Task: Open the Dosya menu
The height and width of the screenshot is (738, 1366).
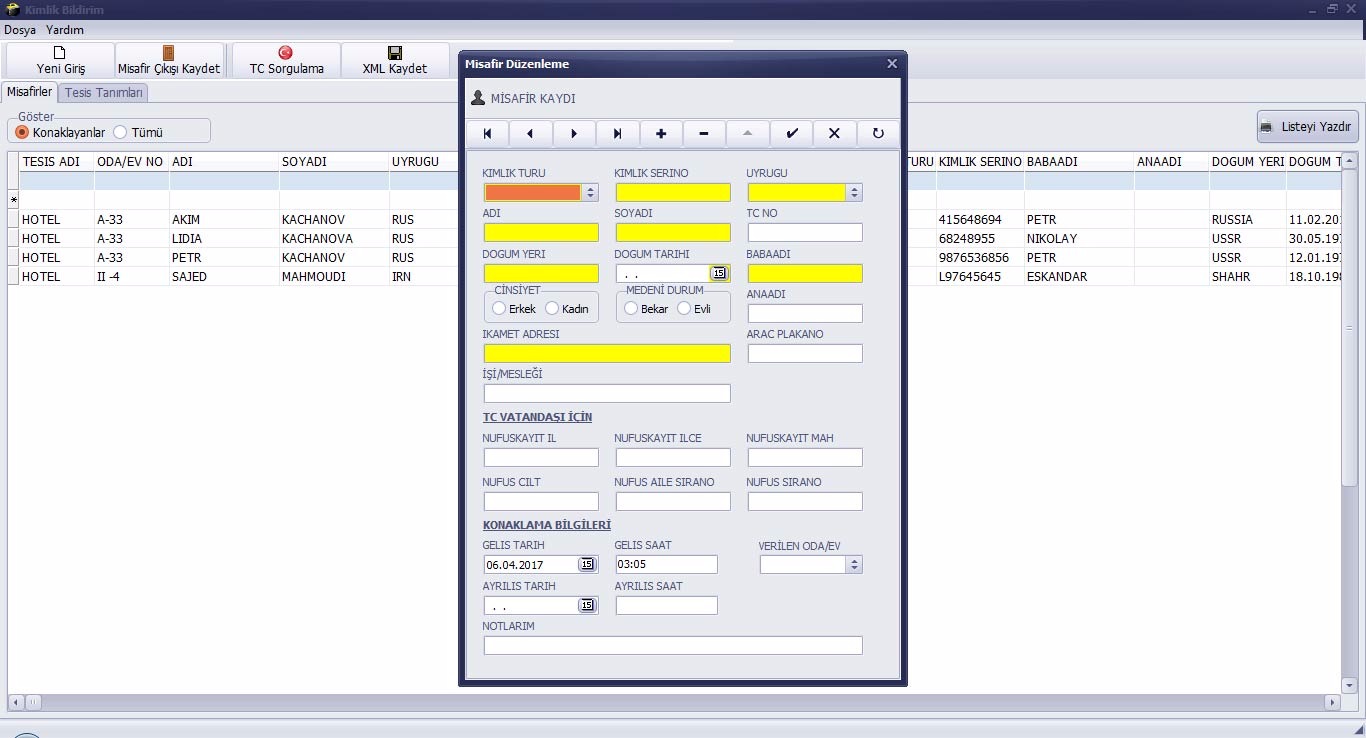Action: [x=20, y=30]
